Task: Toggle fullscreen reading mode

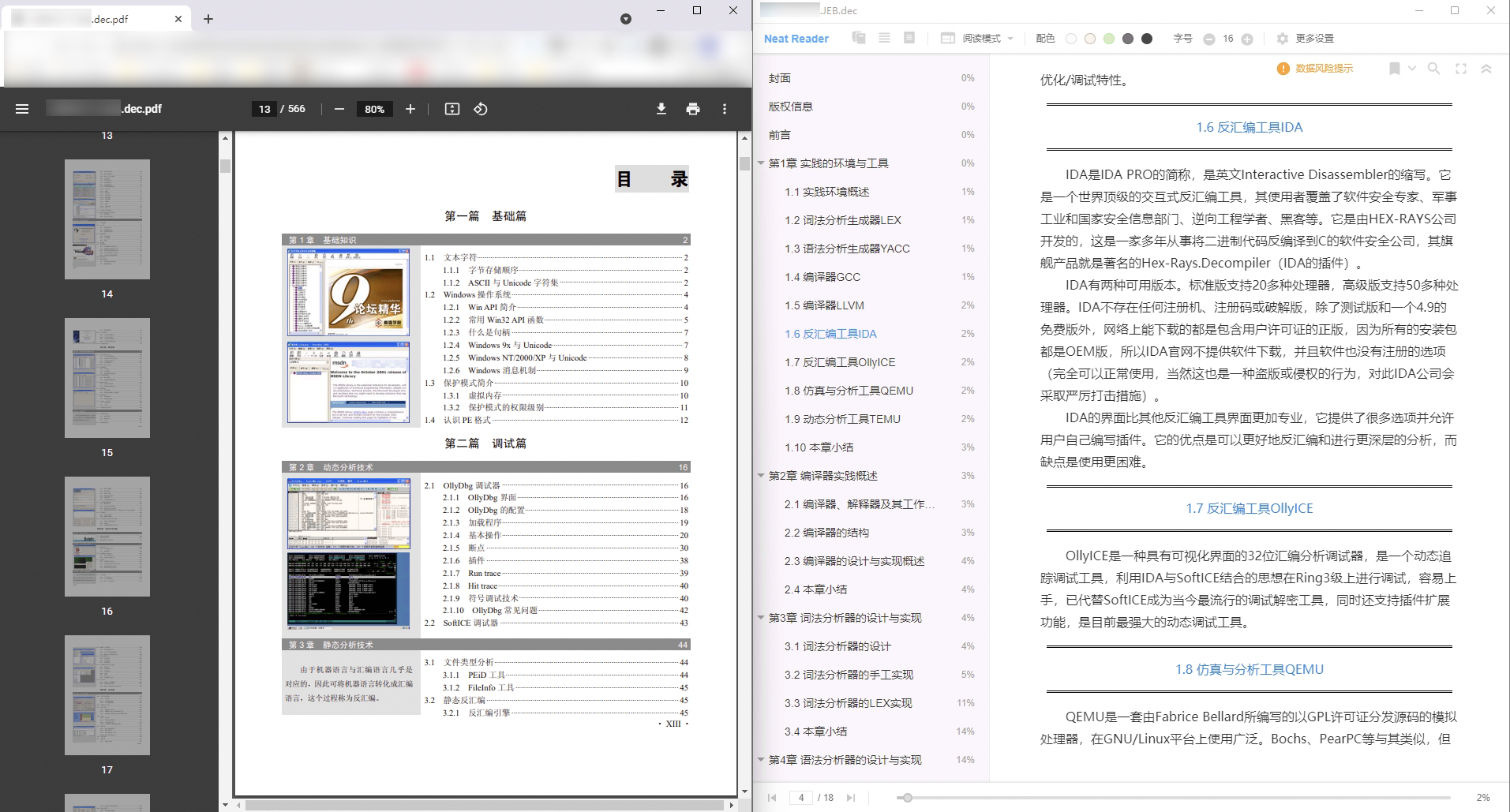Action: [1461, 69]
